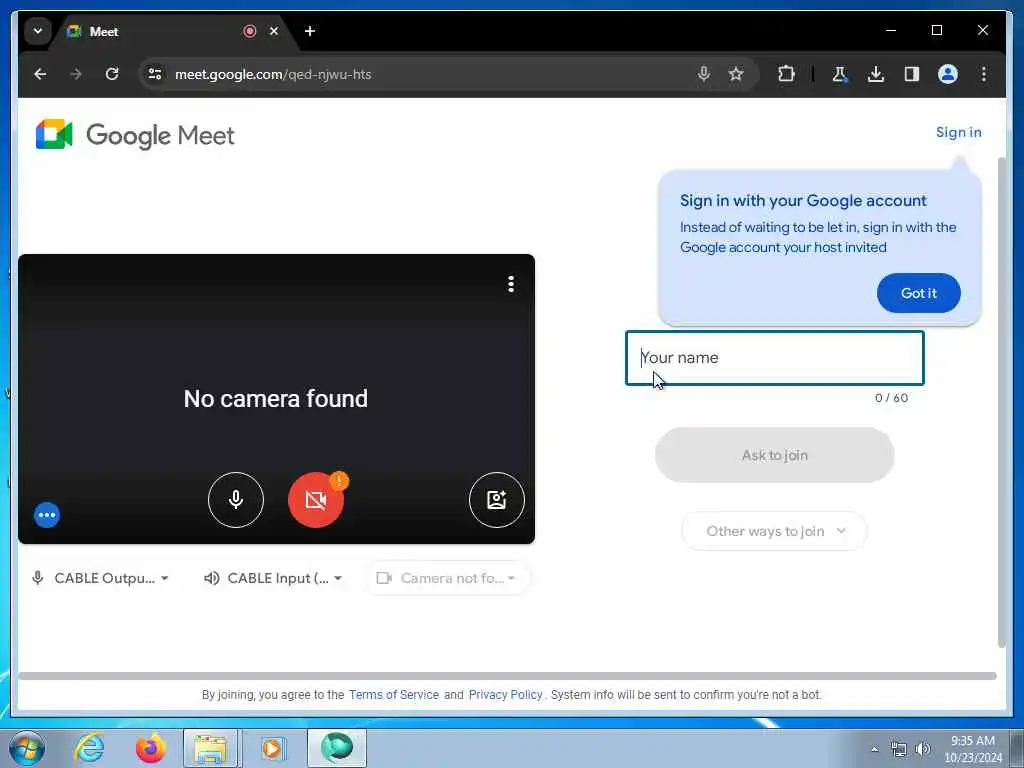Screen dimensions: 1024x768
Task: Toggle the browser side panel icon
Action: [912, 74]
